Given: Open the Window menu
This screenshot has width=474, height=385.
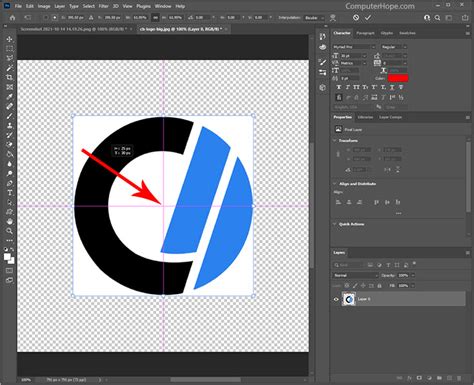Looking at the screenshot, I should 163,6.
